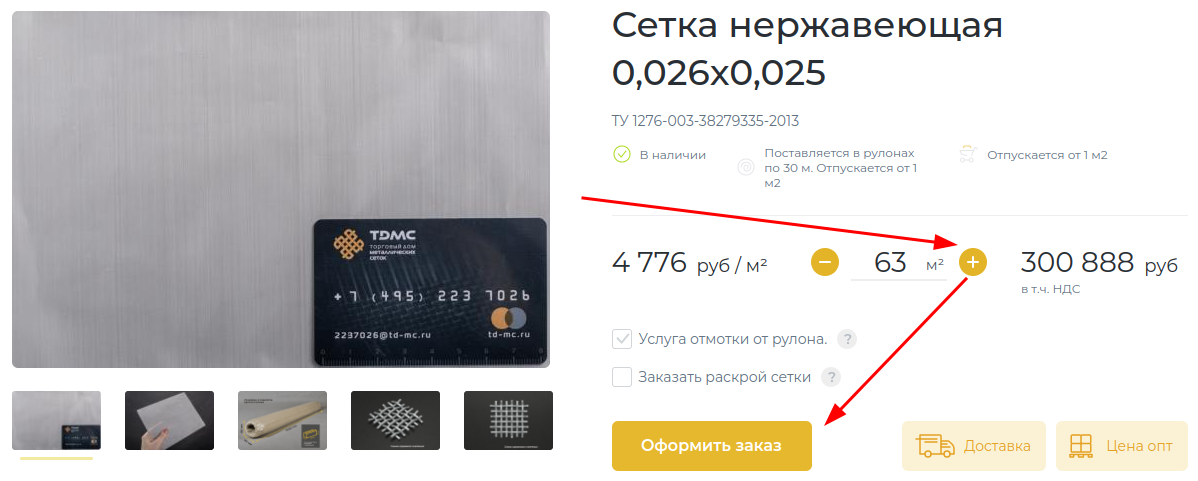Screen dimensions: 1198x481
Task: Open the Доставка delivery button
Action: (973, 446)
